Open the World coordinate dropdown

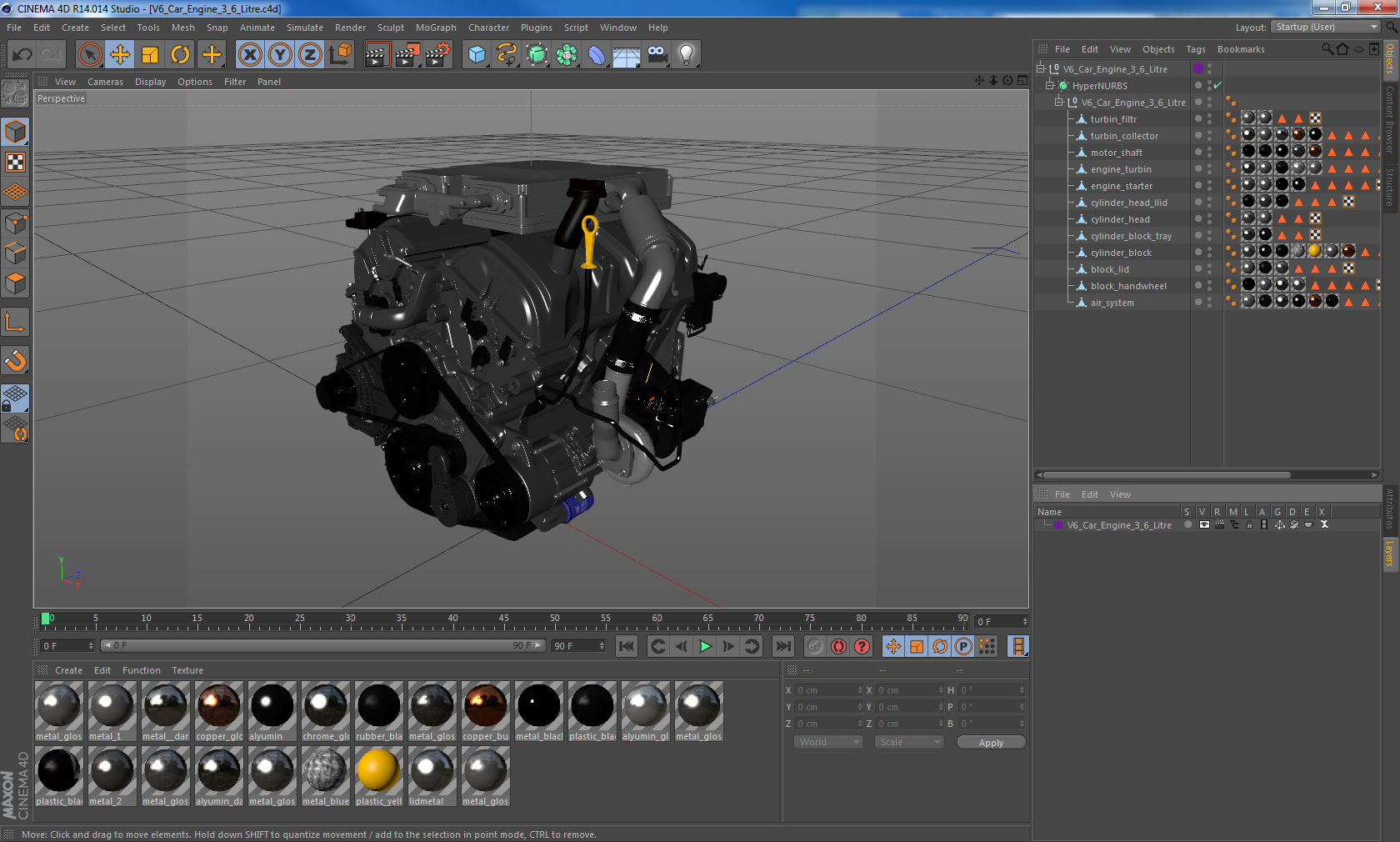(828, 742)
